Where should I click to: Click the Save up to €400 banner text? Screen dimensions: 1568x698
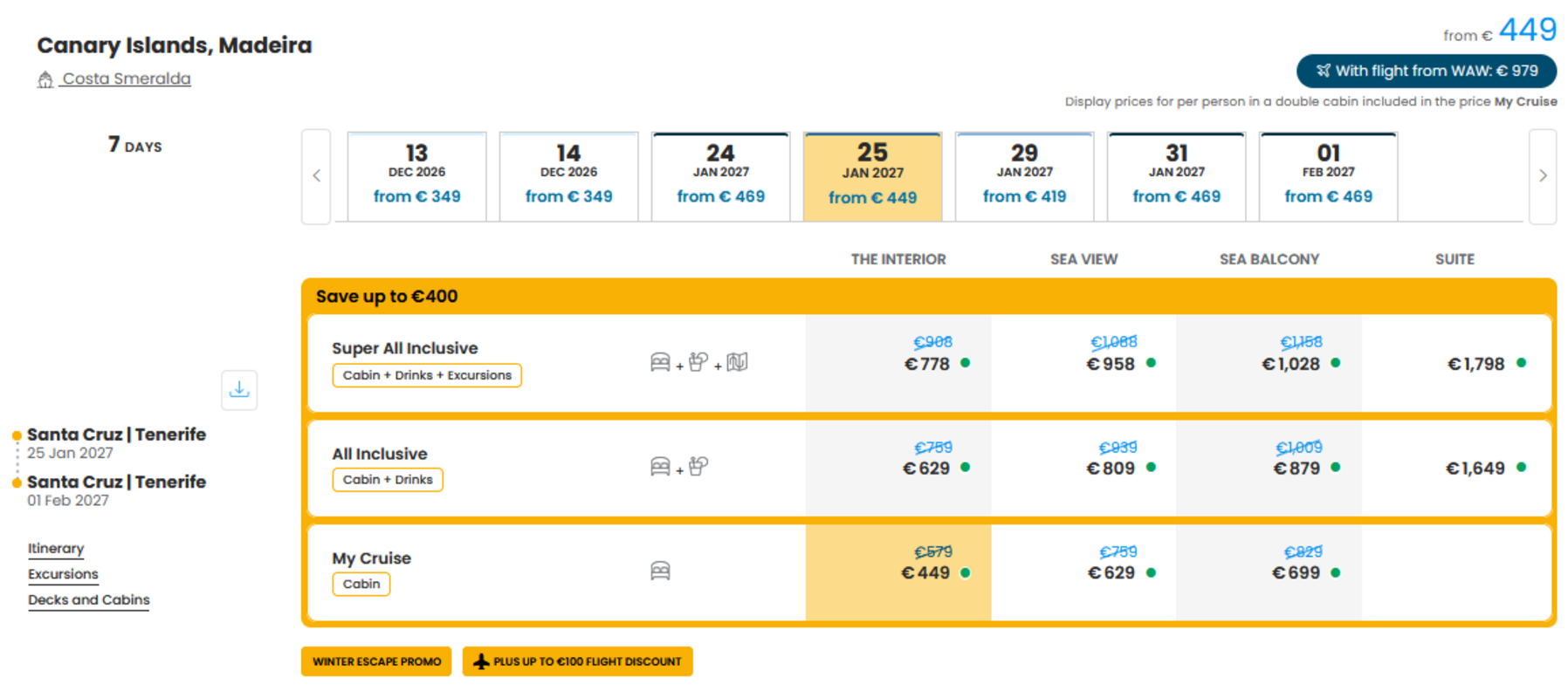coord(387,297)
